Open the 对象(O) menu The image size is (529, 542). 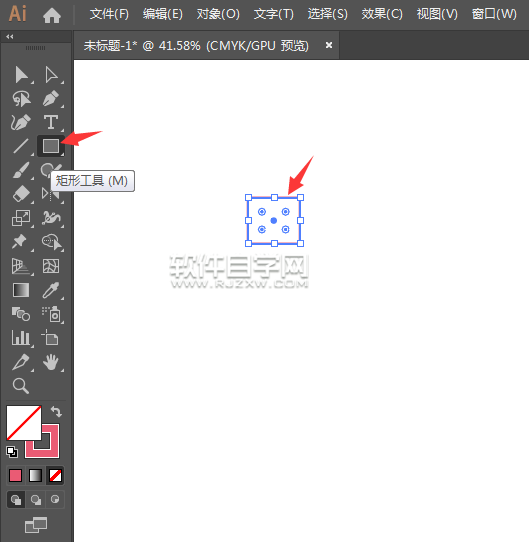point(218,14)
